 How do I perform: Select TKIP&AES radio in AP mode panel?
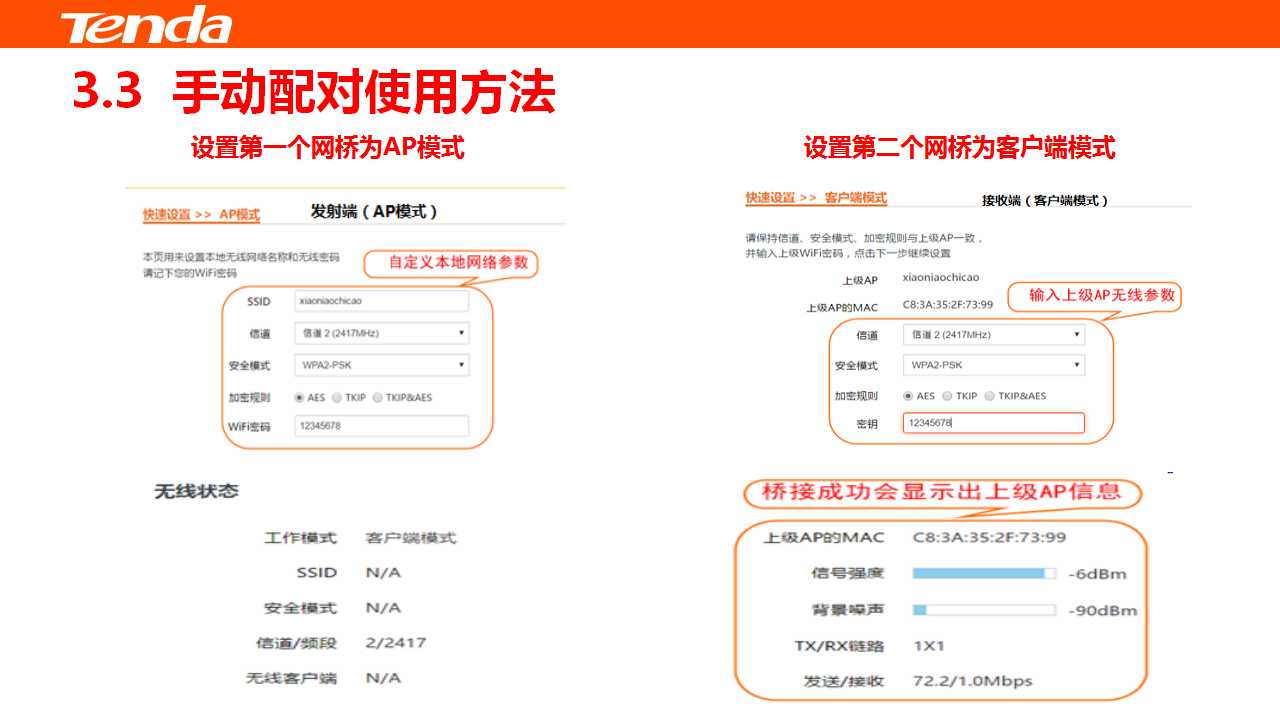point(378,398)
